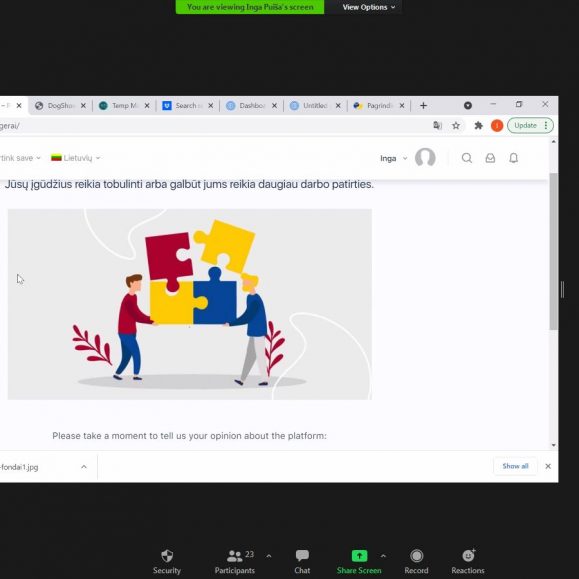Close the downloads bar
Screen dimensions: 579x579
pyautogui.click(x=548, y=466)
